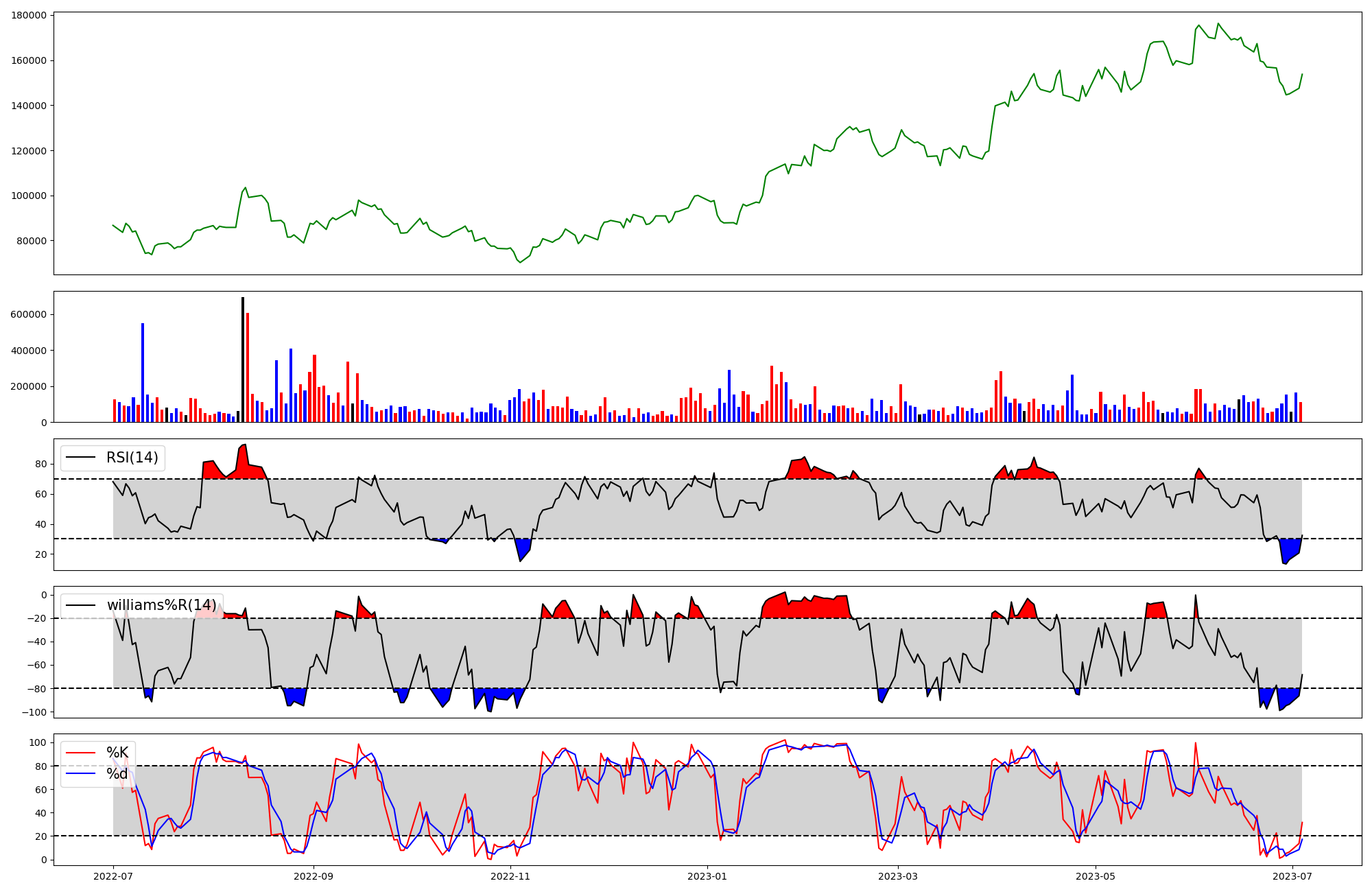Click the 600000 volume axis tick label
Screen dimensions: 1372x892
click(29, 314)
